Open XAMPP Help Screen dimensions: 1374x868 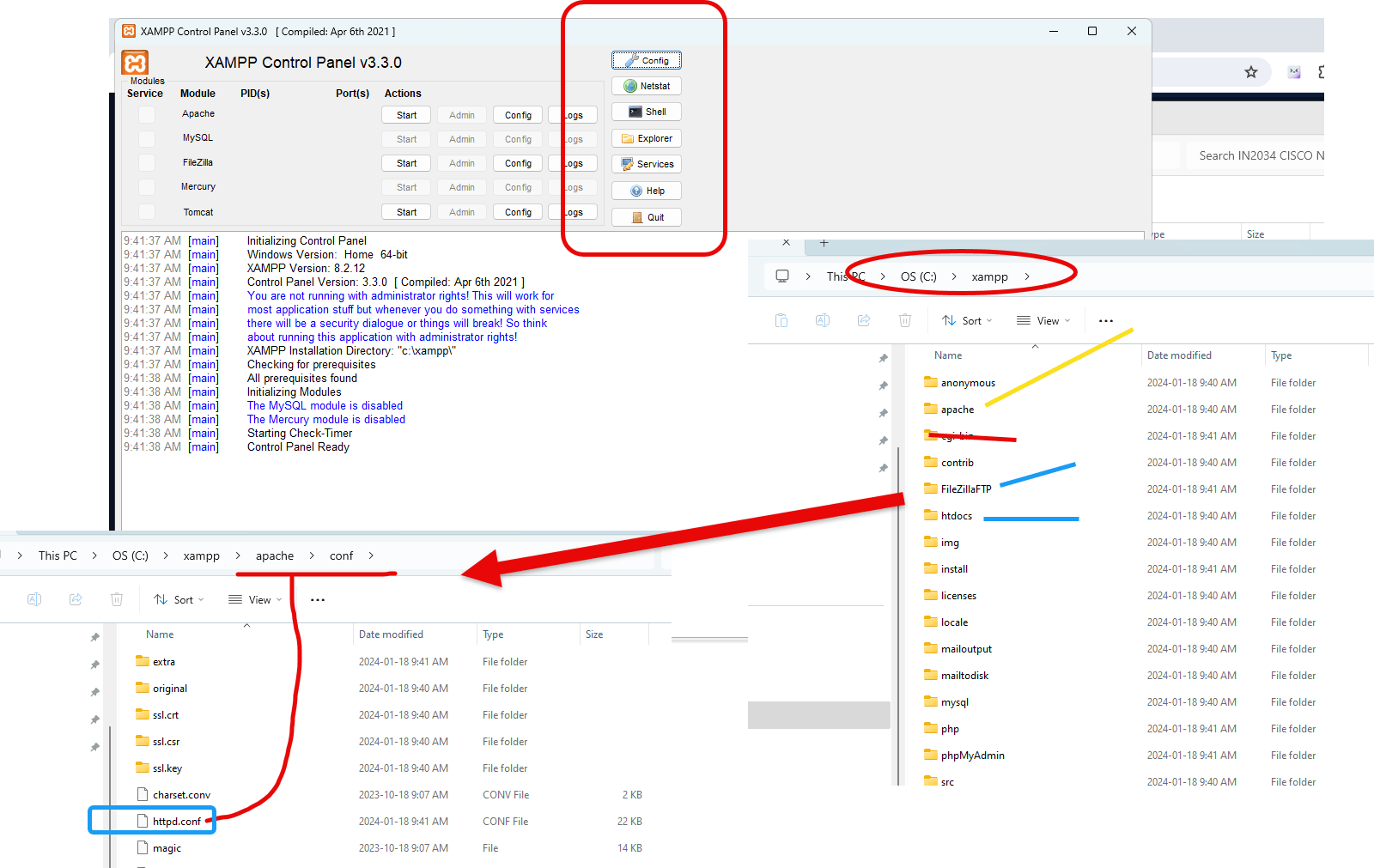(647, 191)
